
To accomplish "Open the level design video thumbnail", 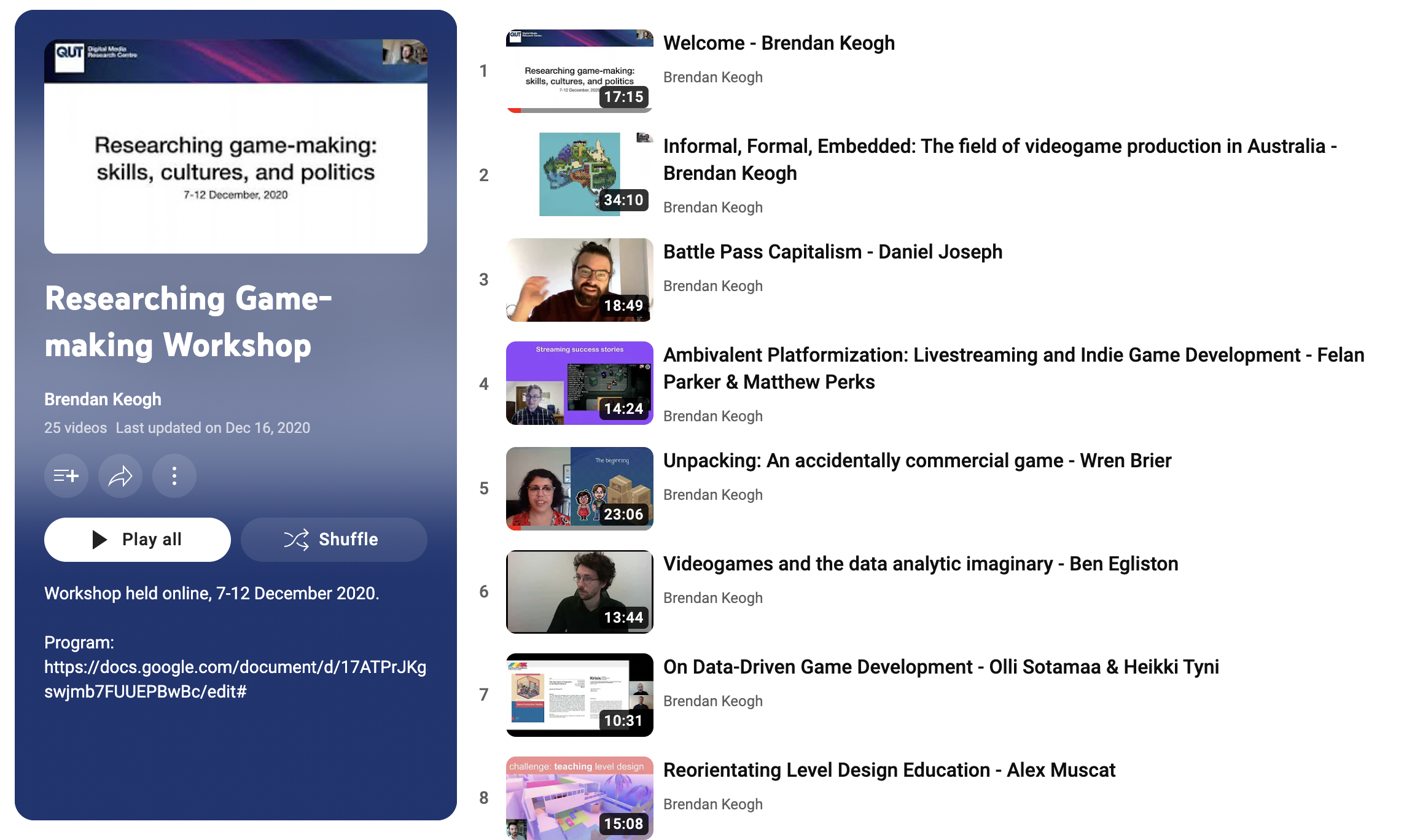I will click(579, 798).
